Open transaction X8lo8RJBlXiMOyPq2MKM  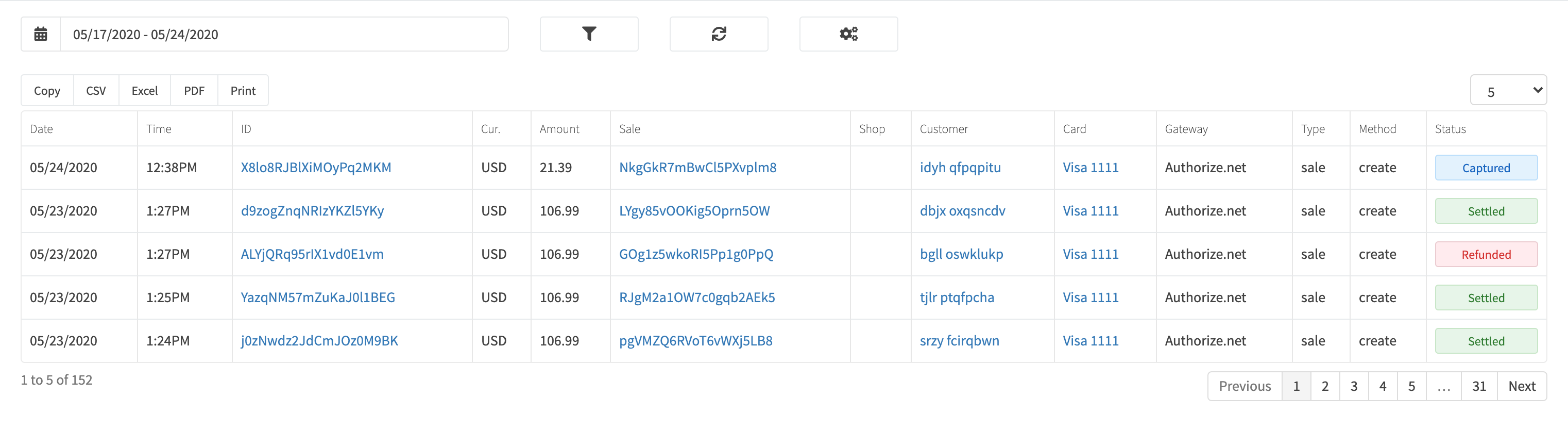point(316,168)
